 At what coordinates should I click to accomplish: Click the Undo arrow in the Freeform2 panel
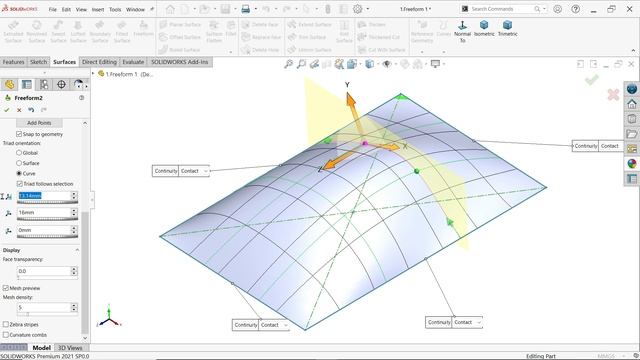(x=31, y=110)
